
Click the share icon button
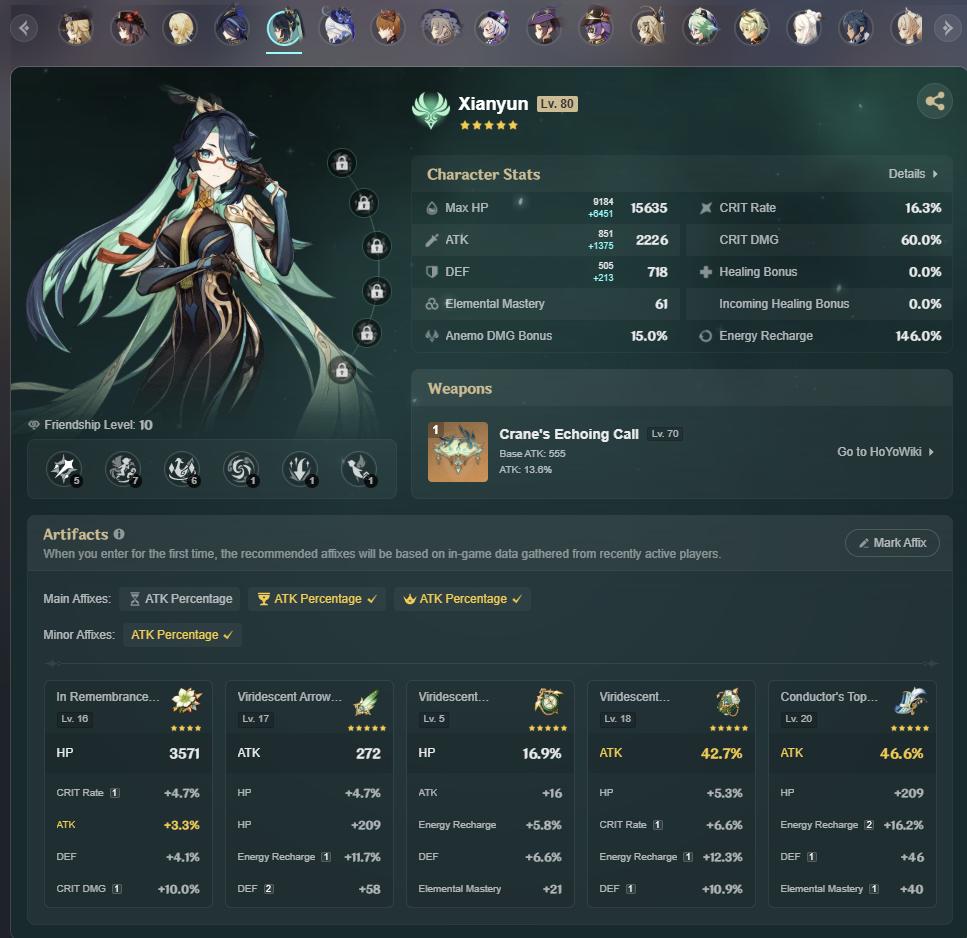[934, 101]
